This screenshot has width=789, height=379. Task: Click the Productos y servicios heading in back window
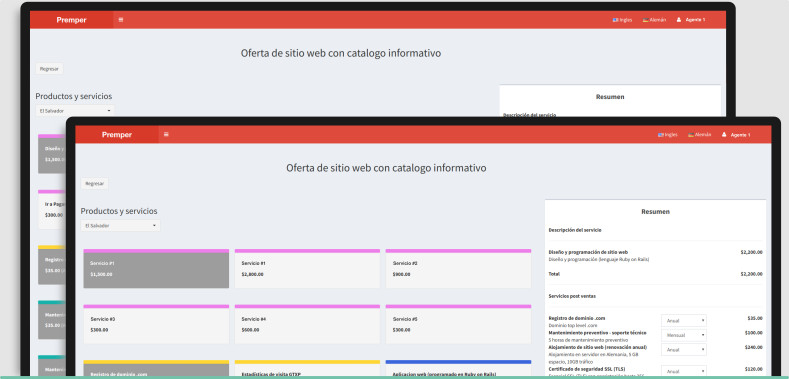click(x=73, y=96)
